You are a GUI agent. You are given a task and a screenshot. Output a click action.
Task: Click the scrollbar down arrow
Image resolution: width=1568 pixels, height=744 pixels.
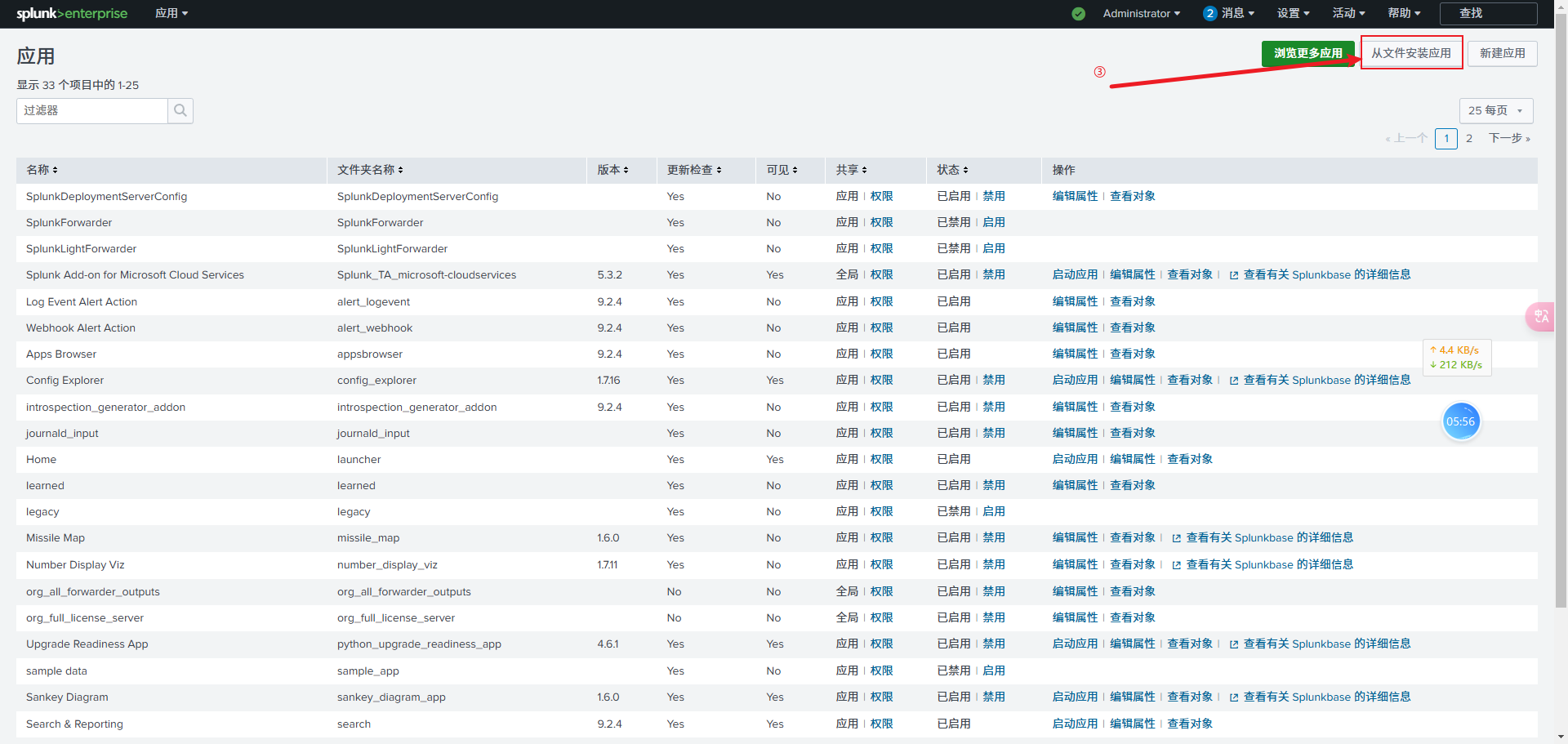click(x=1561, y=737)
